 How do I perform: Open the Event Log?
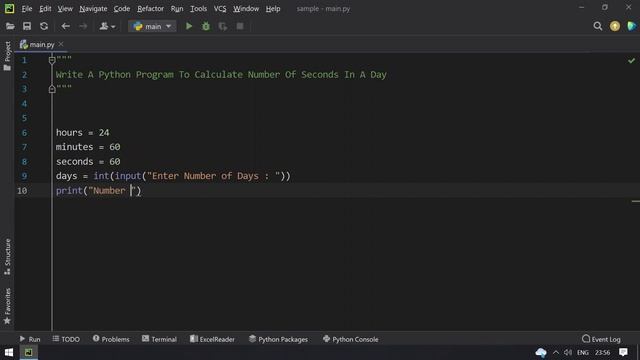(x=601, y=339)
